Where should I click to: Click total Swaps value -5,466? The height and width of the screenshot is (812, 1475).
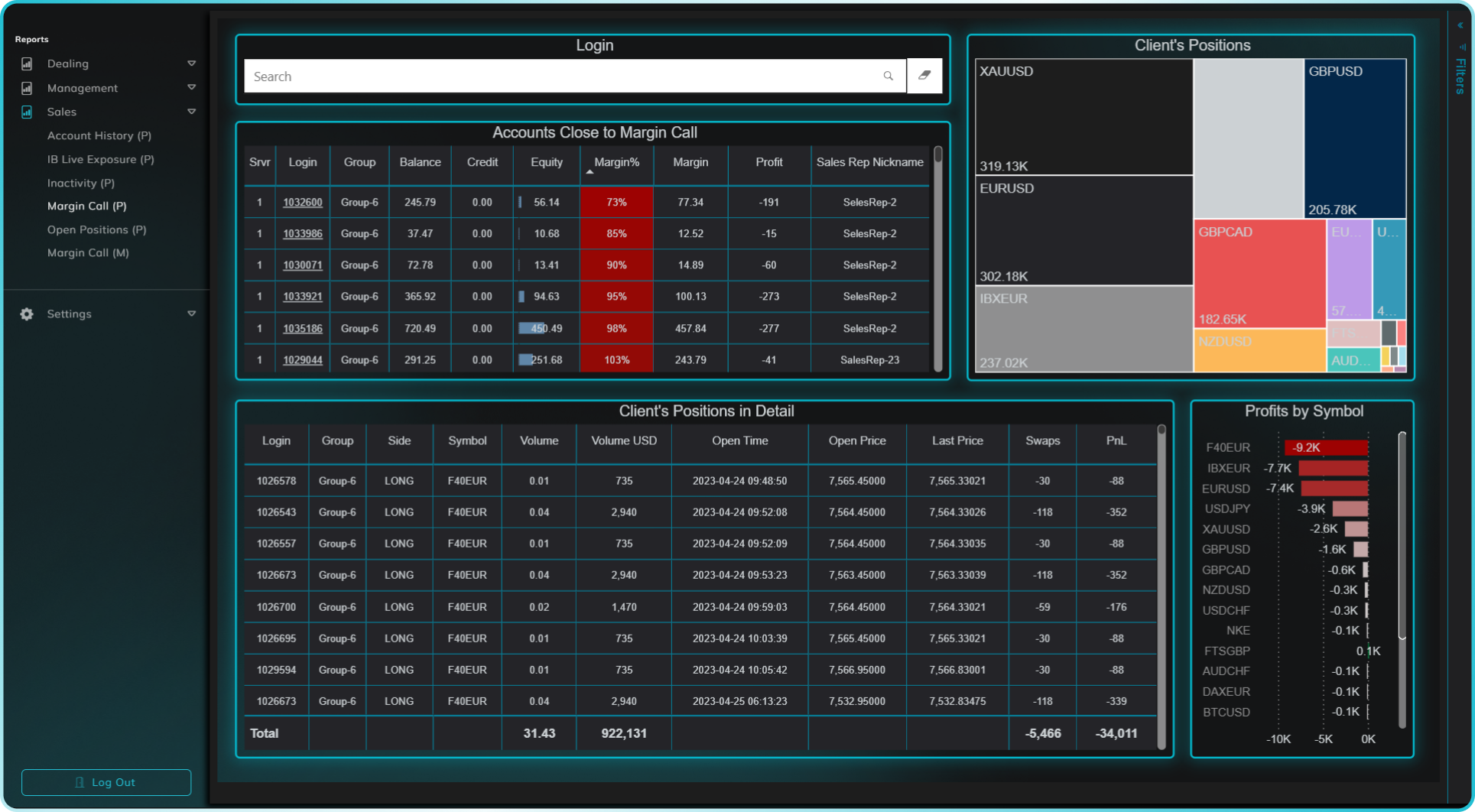click(1043, 733)
